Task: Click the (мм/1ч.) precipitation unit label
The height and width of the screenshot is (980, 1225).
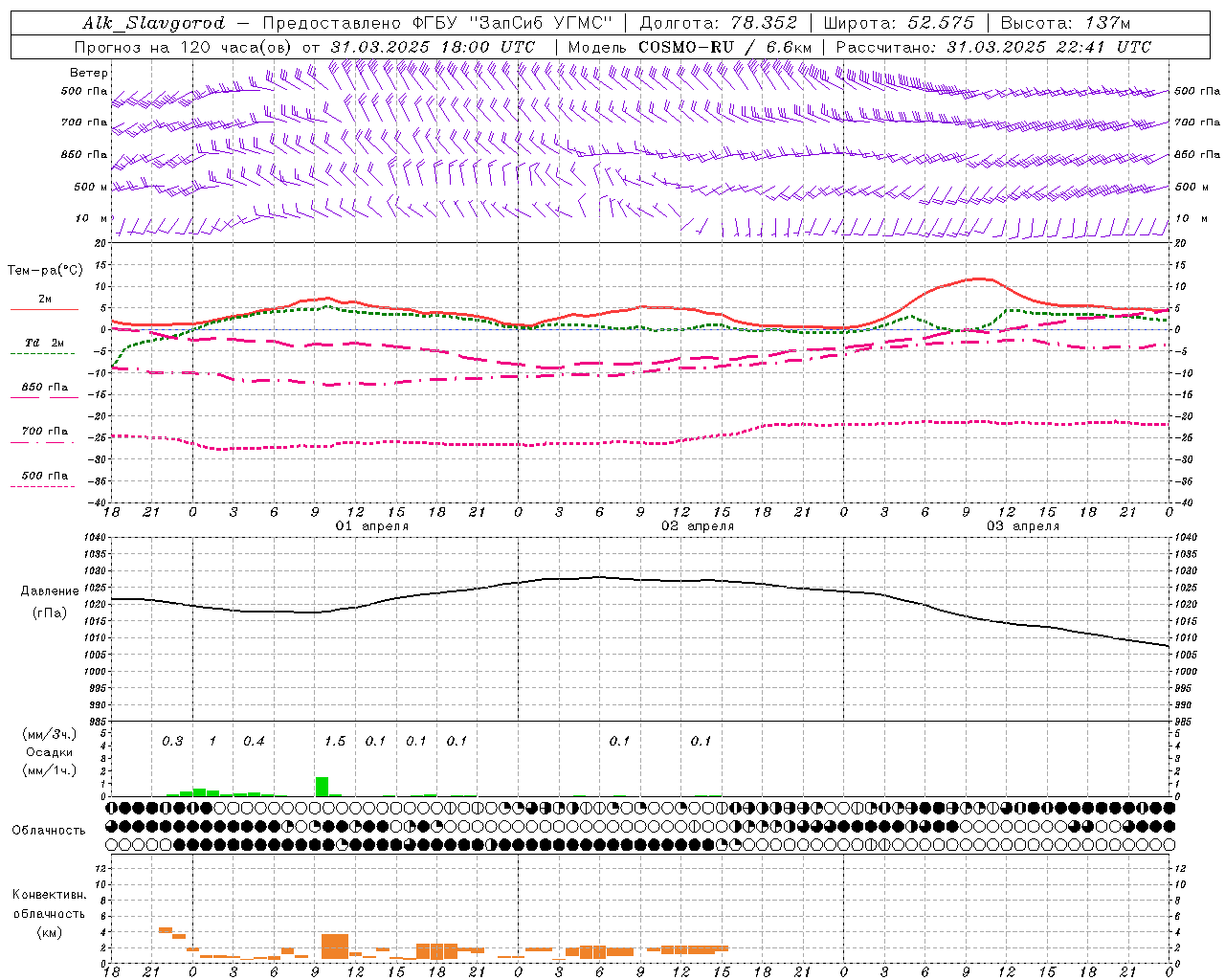Action: click(50, 770)
